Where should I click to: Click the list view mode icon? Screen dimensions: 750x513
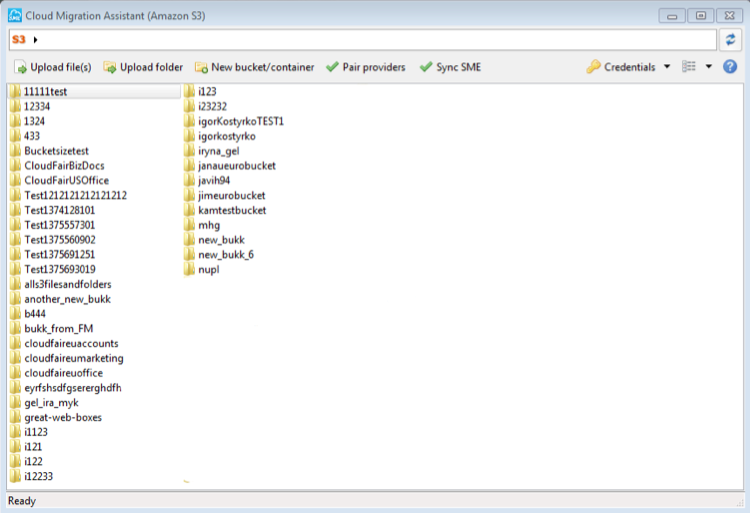(689, 66)
